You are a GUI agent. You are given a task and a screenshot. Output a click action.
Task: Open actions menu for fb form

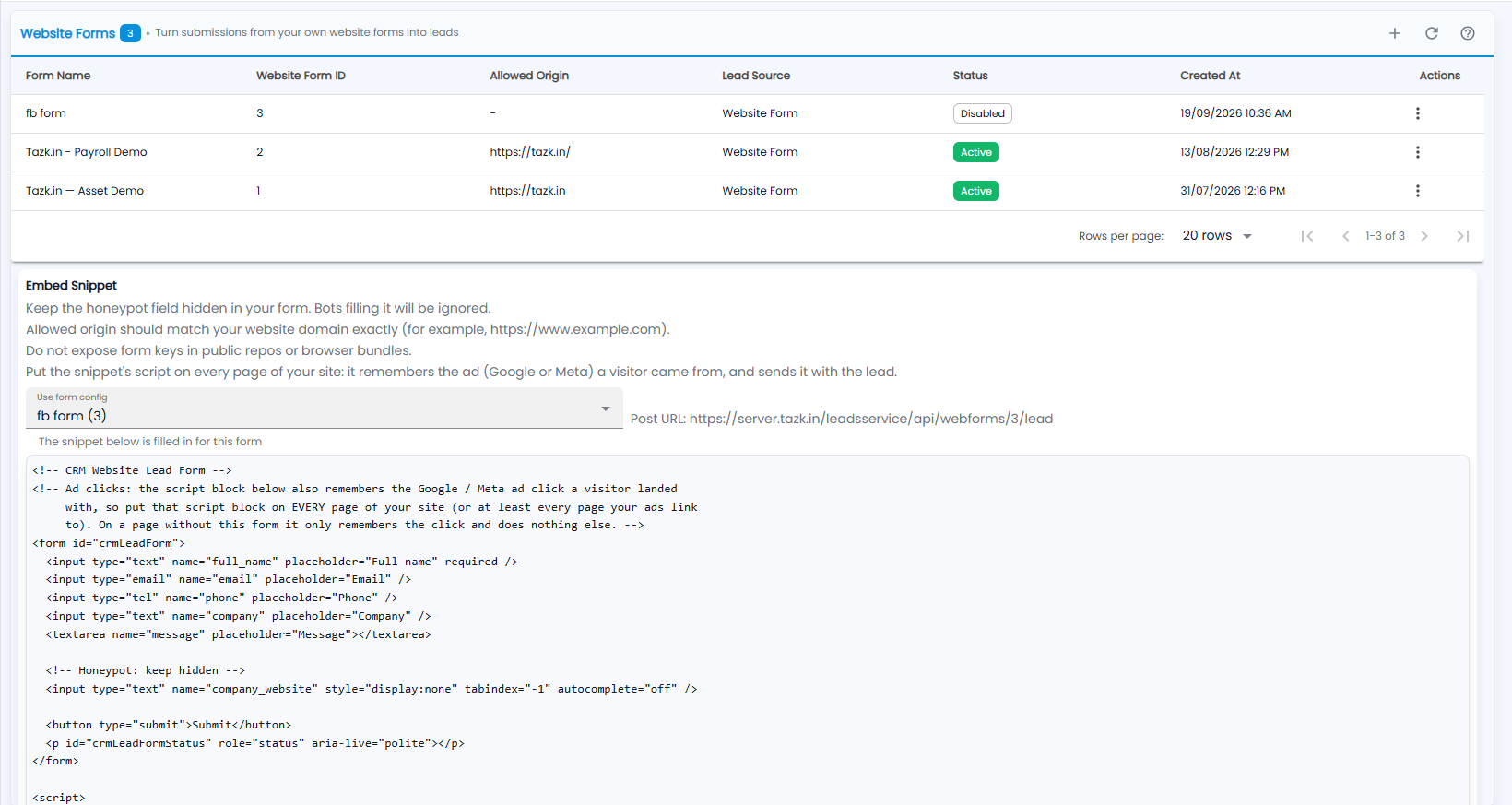[x=1418, y=113]
